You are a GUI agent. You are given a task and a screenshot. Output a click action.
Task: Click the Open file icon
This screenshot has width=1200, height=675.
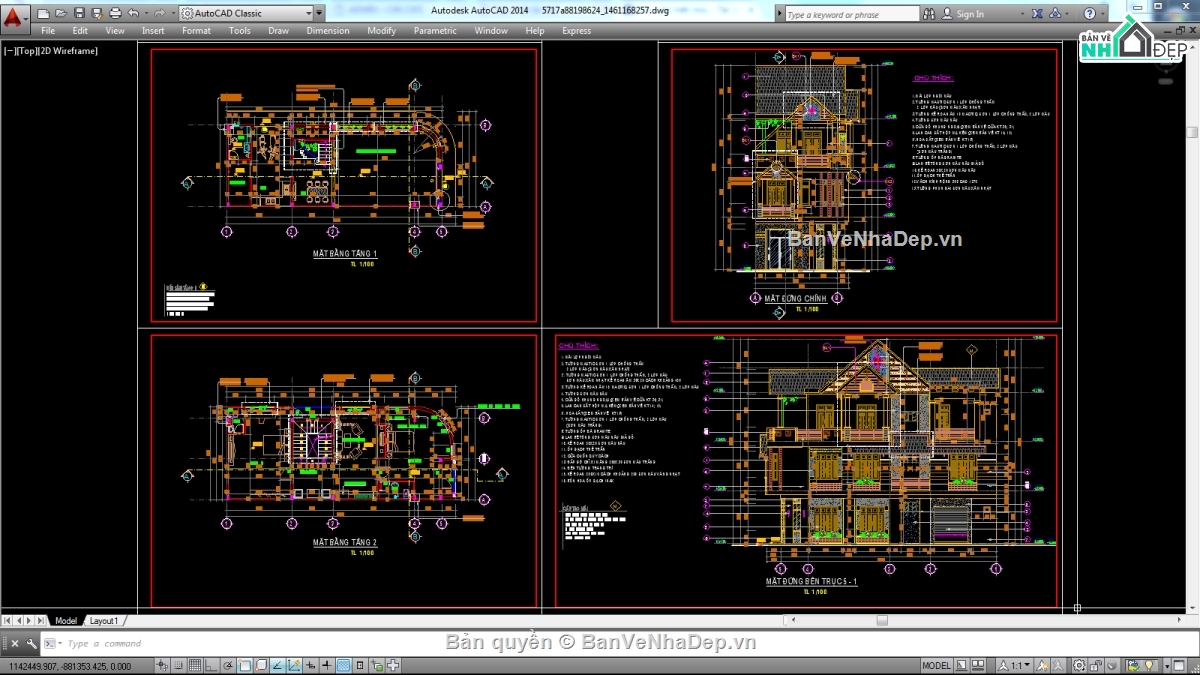(x=61, y=14)
